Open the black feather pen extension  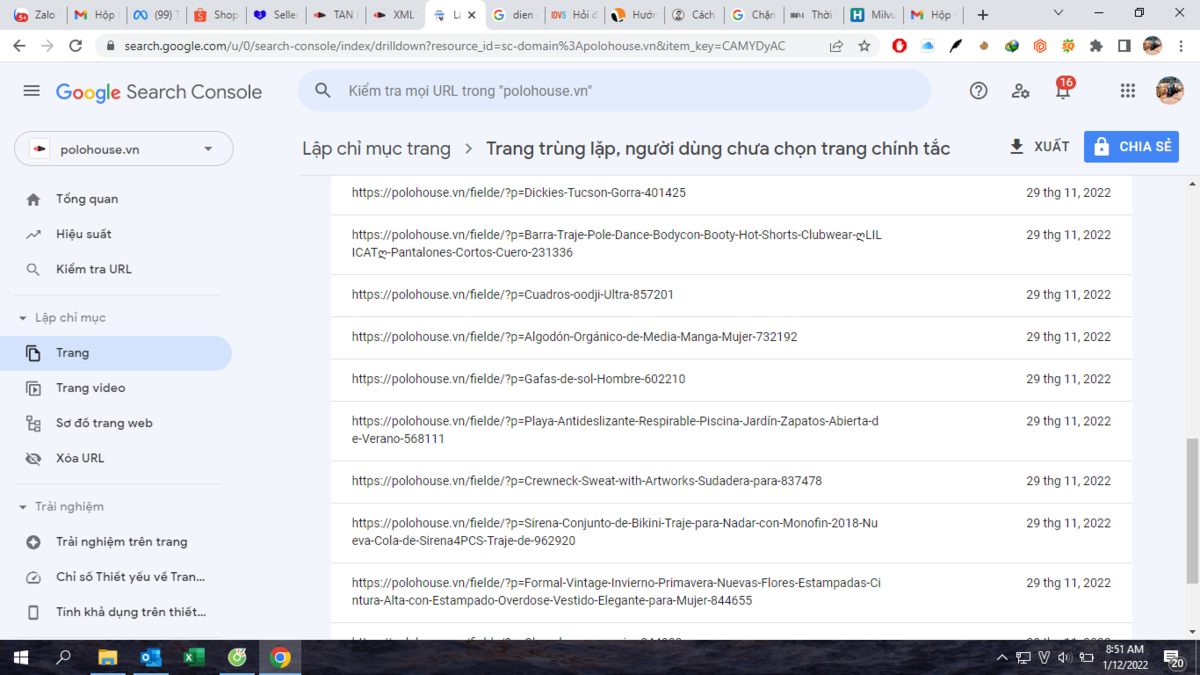956,46
